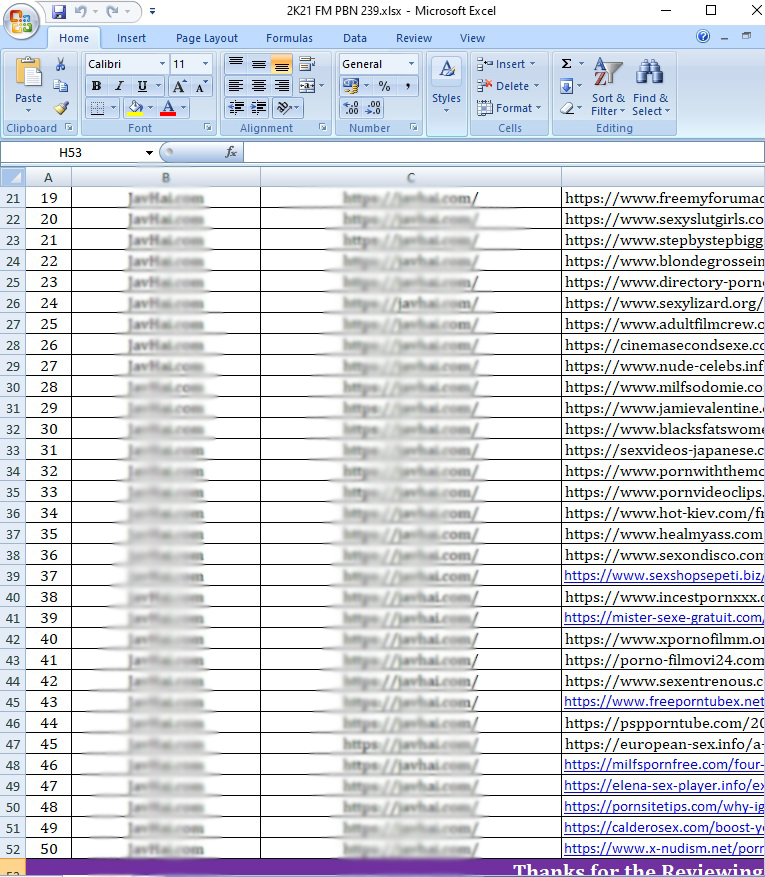Click the Insert Function fx button
765x877 pixels.
click(x=230, y=152)
